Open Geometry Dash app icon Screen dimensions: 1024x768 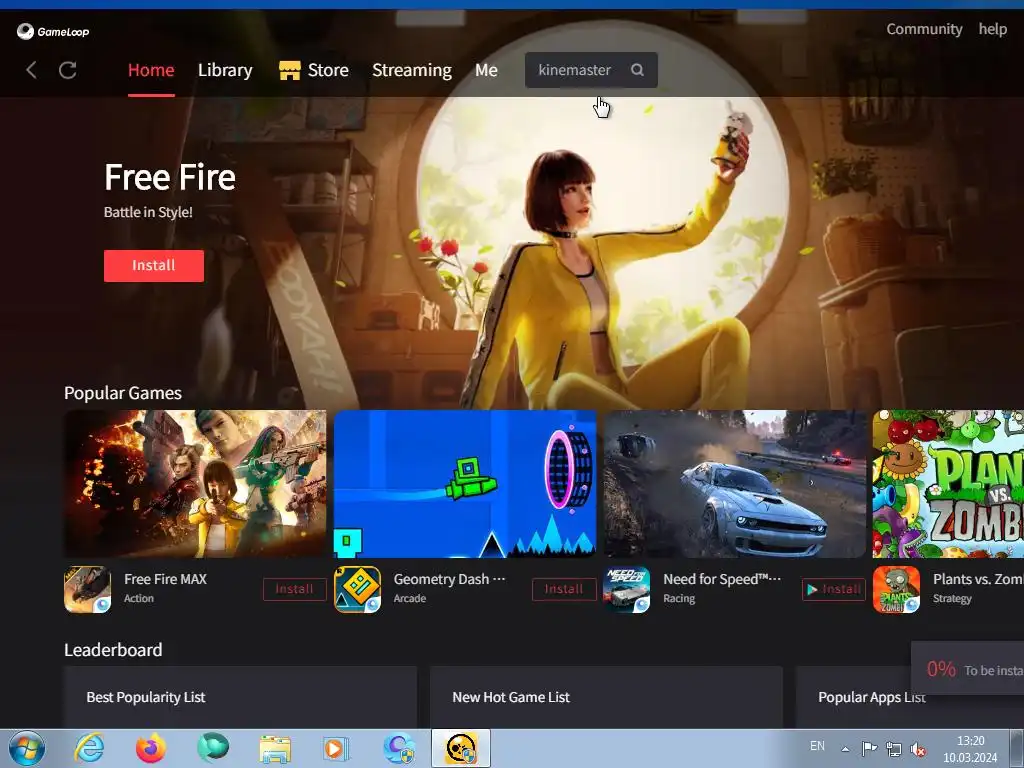(x=357, y=589)
